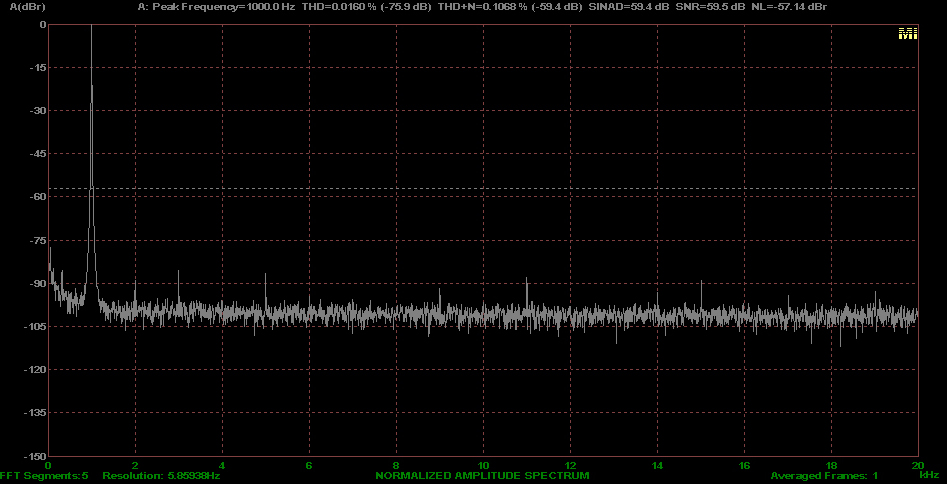Click the 11 kHz harmonic spike

pos(527,295)
